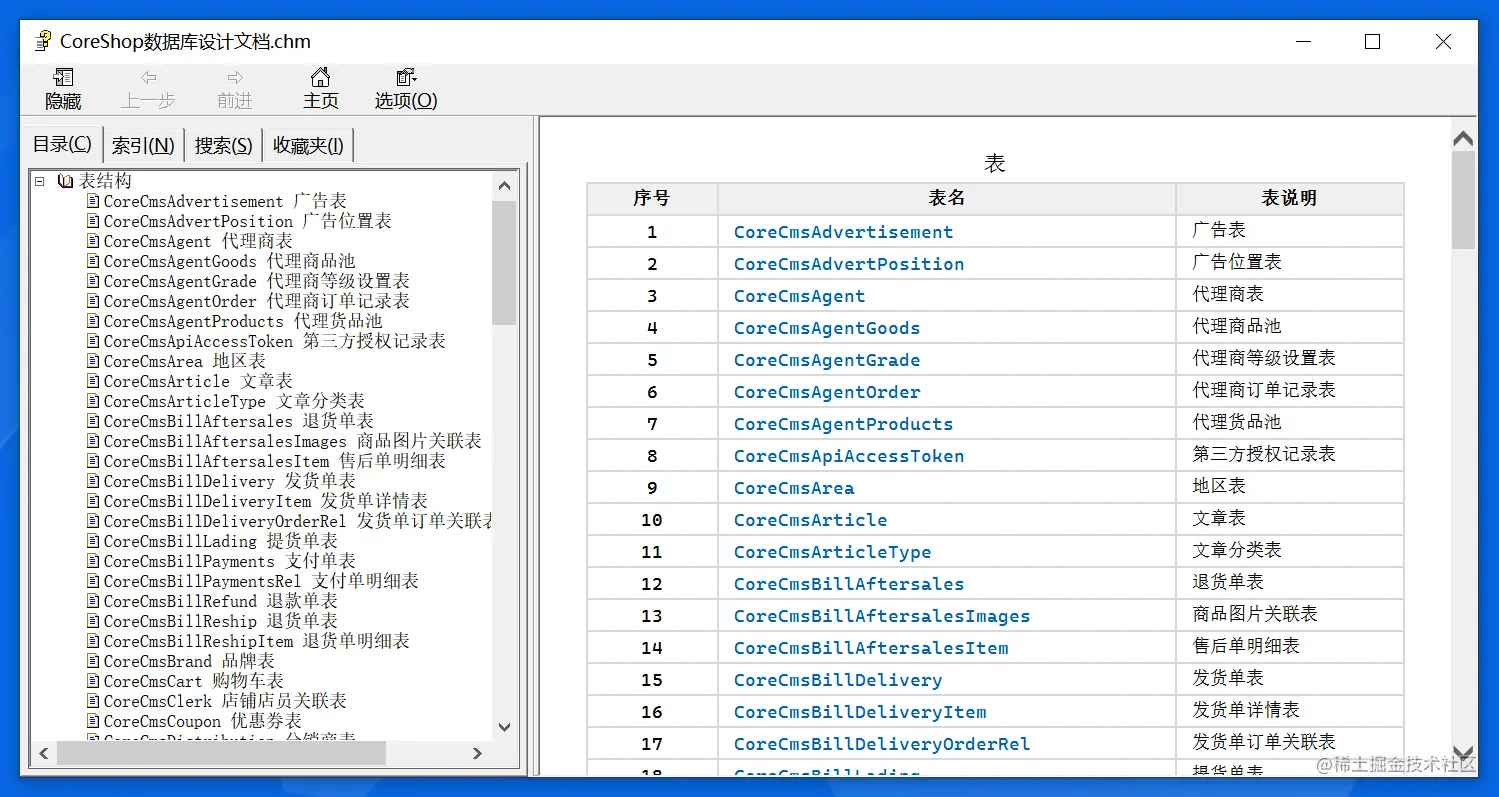Click the book icon beside 表结构
The width and height of the screenshot is (1499, 797).
coord(66,181)
